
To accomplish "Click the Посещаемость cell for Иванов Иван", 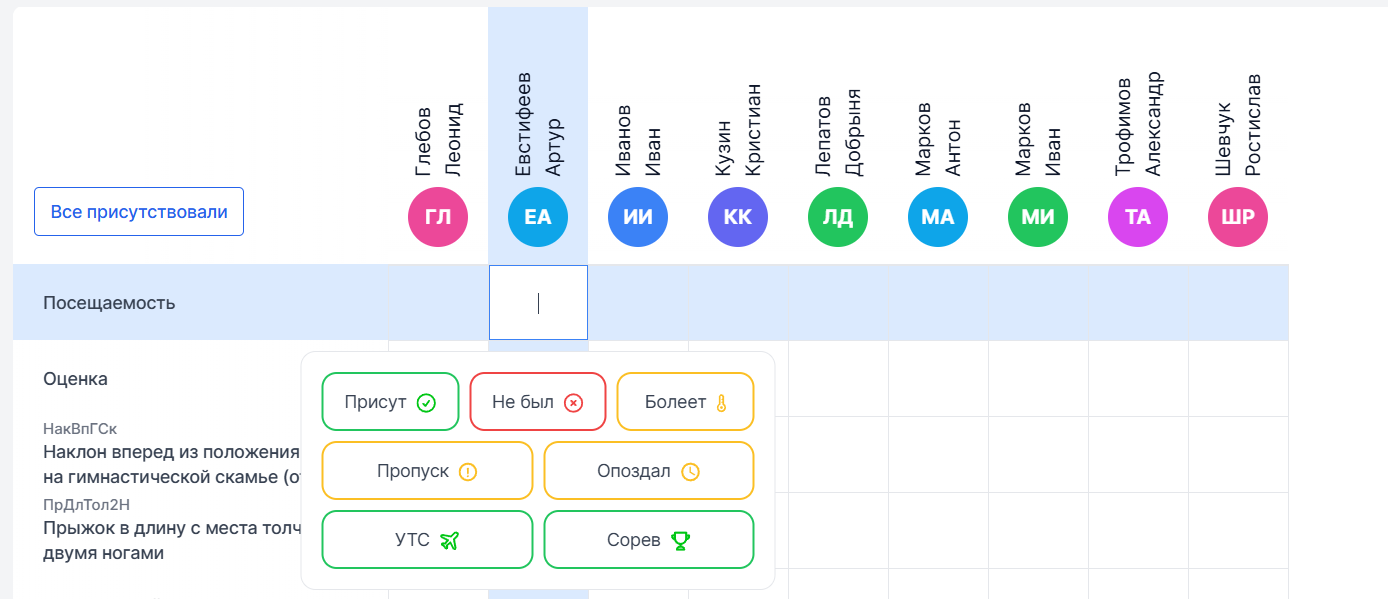I will click(x=638, y=302).
